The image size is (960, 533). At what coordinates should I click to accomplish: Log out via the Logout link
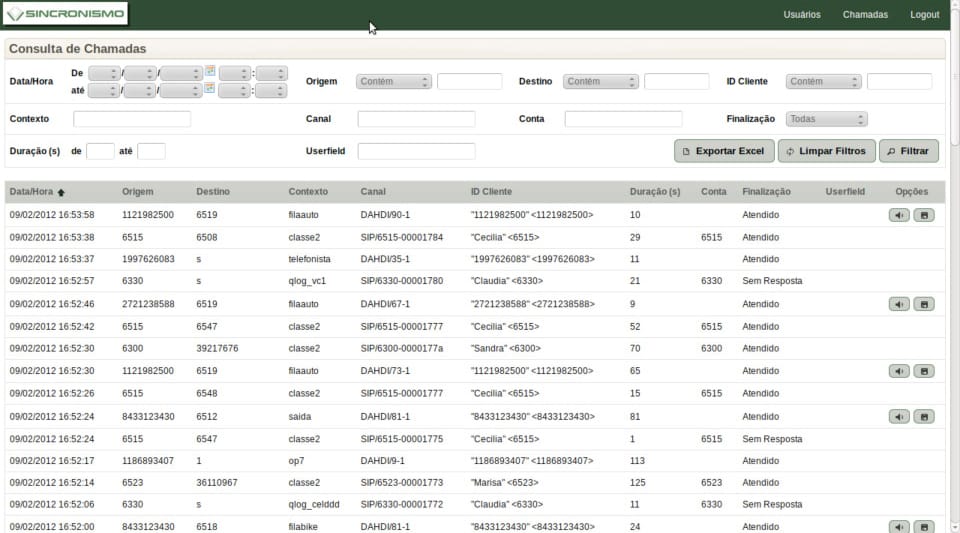click(924, 15)
